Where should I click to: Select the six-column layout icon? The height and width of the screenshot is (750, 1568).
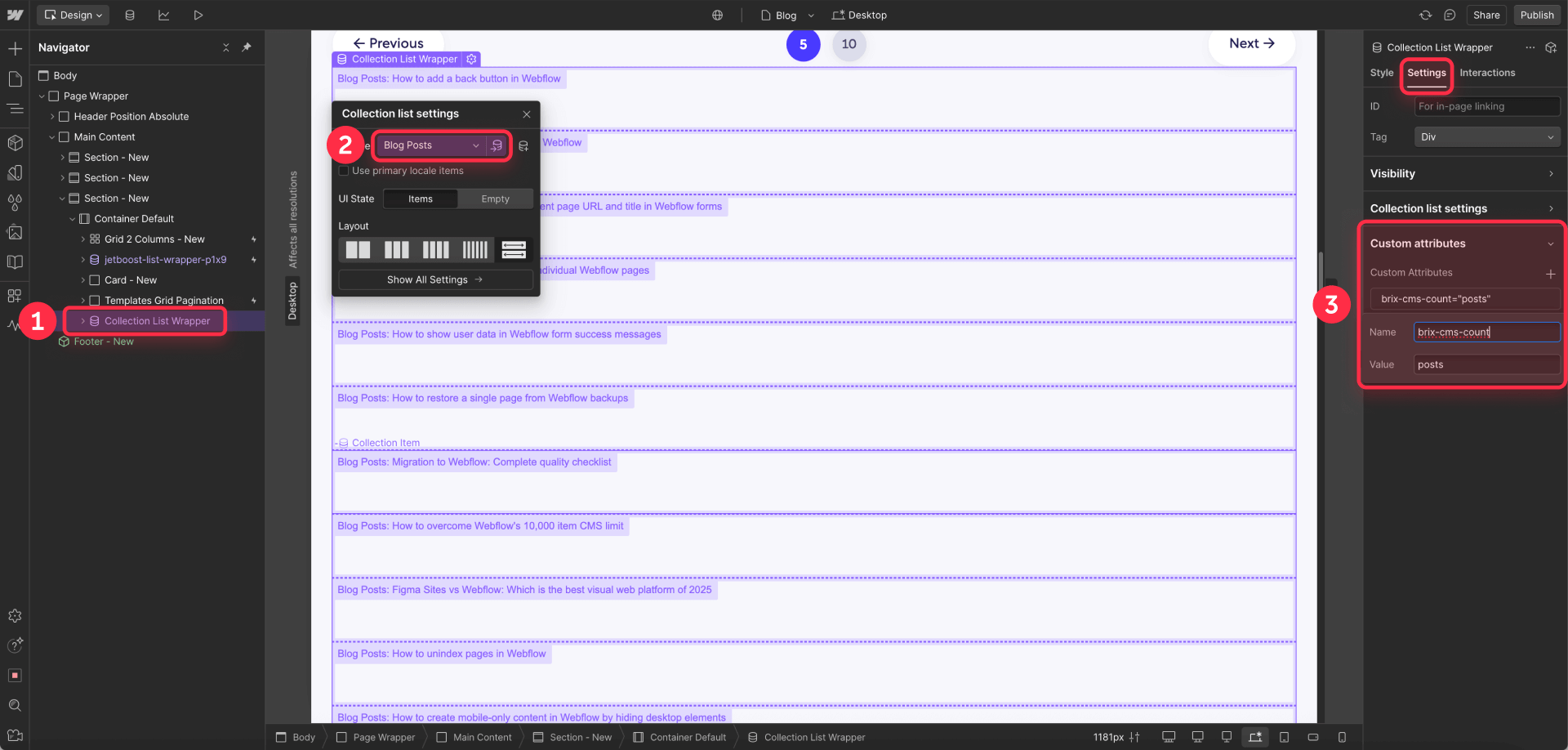[474, 250]
